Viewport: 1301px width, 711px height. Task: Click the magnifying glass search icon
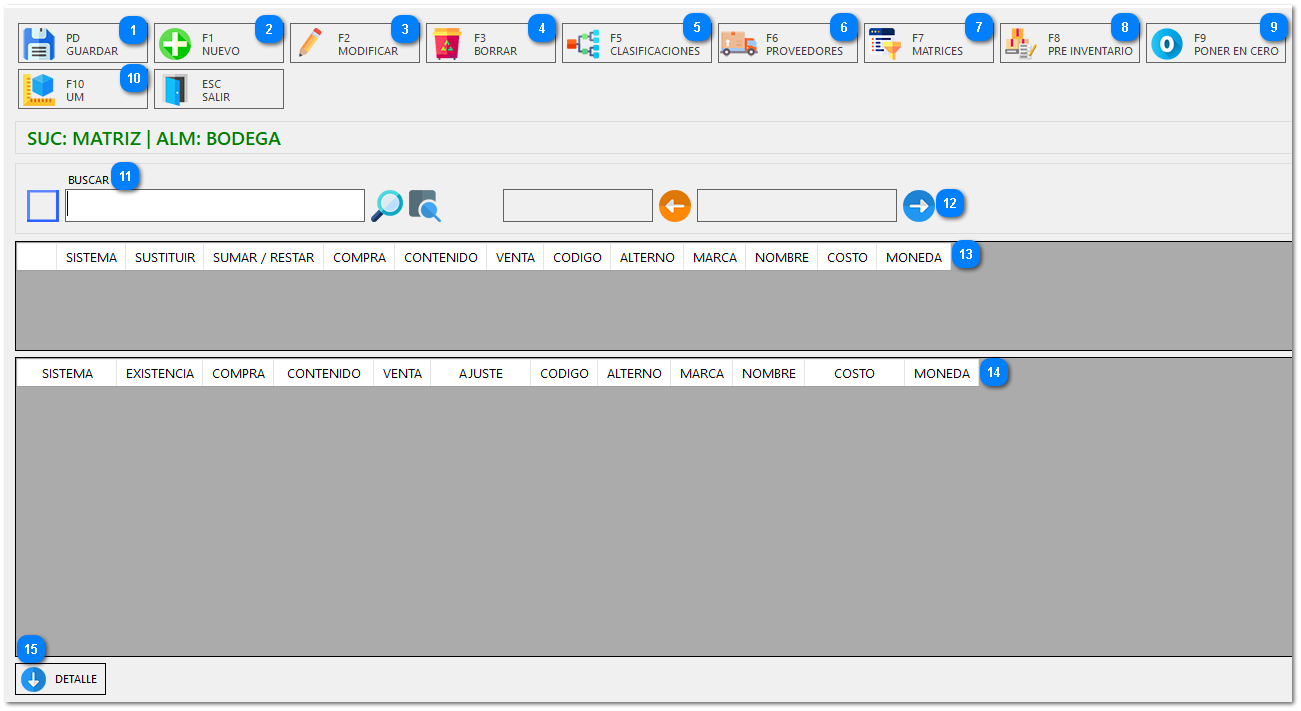[387, 206]
